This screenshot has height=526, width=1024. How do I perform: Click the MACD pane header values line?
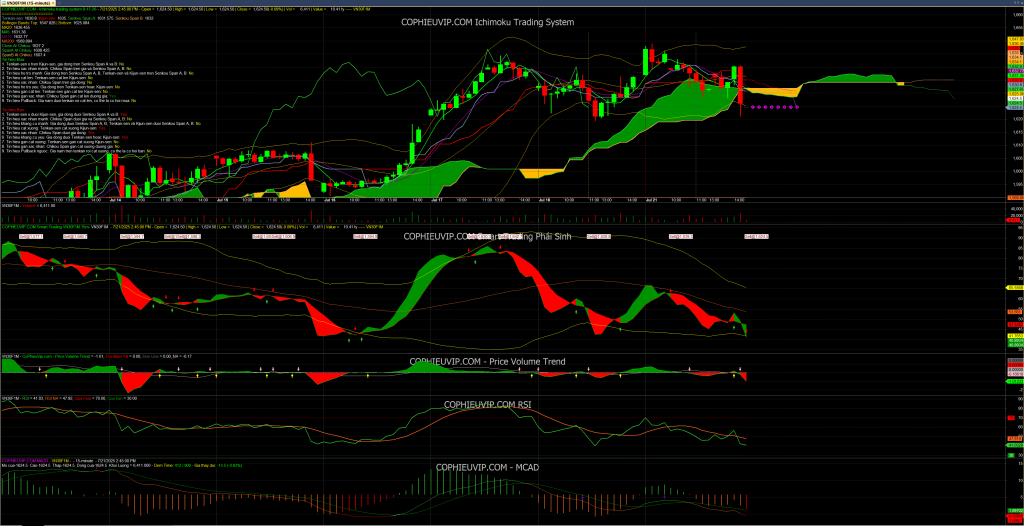(x=121, y=465)
